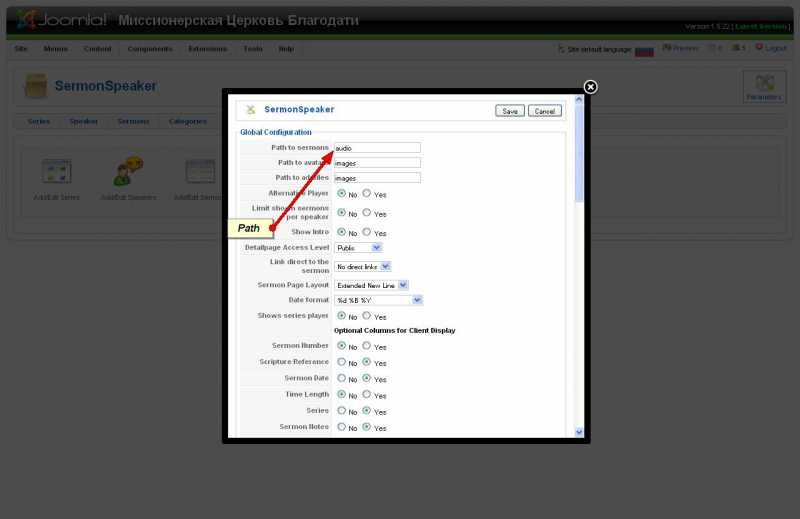Click the Path to avatar input field
The width and height of the screenshot is (800, 519).
click(377, 163)
